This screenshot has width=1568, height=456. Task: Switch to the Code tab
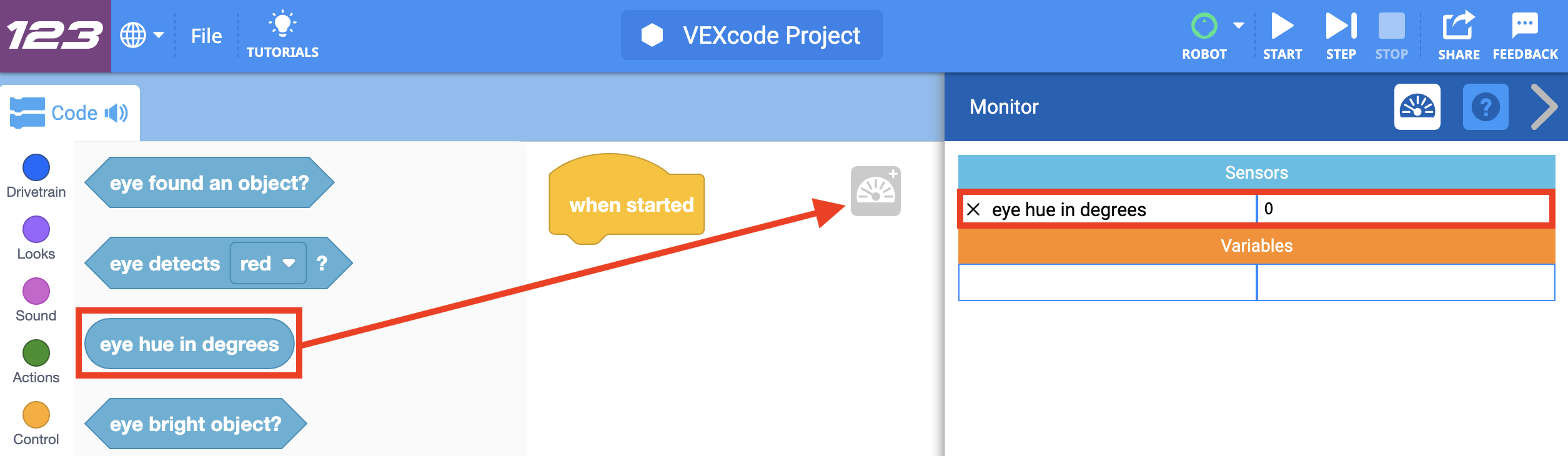coord(75,112)
